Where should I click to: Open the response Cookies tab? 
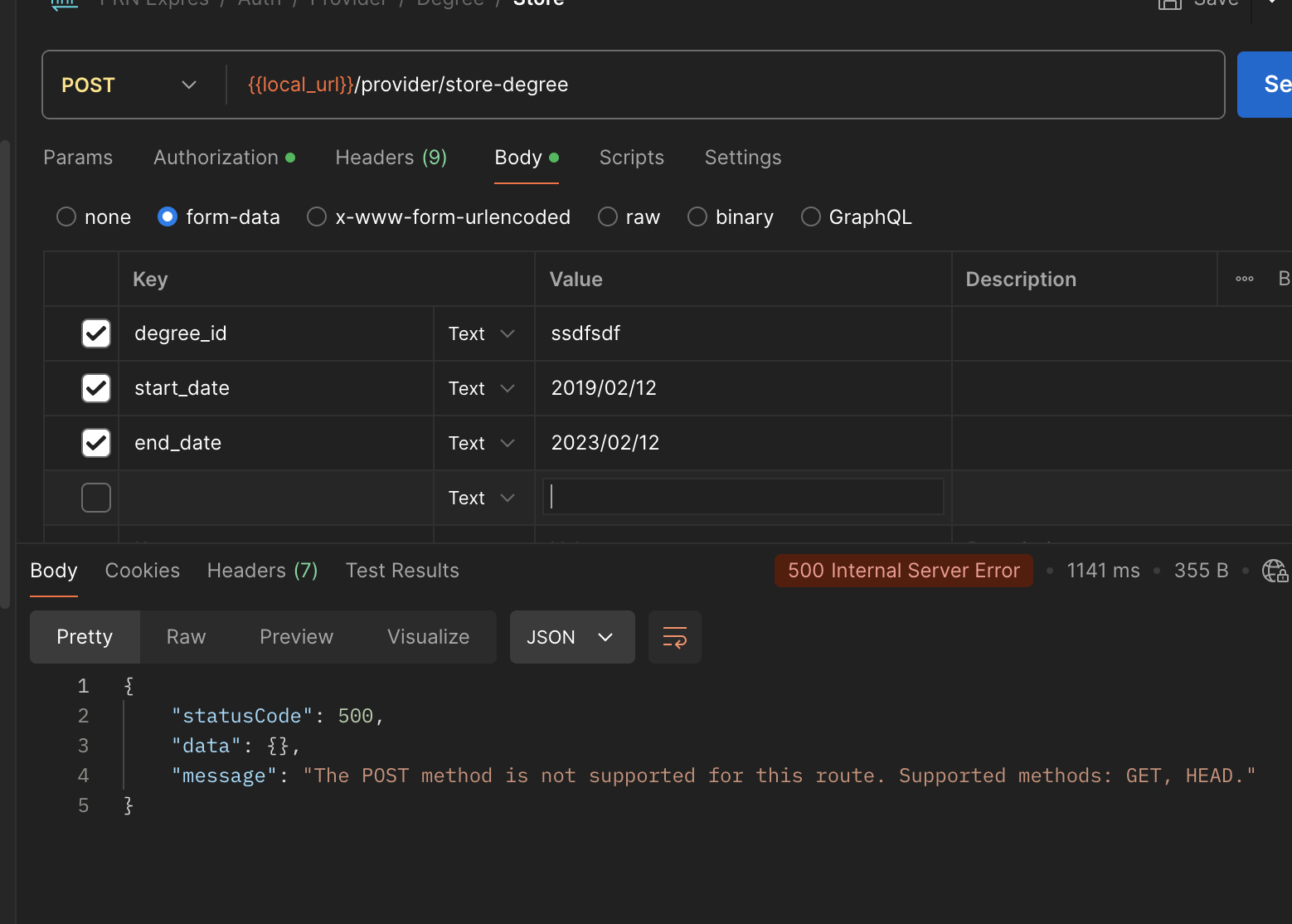click(x=142, y=571)
